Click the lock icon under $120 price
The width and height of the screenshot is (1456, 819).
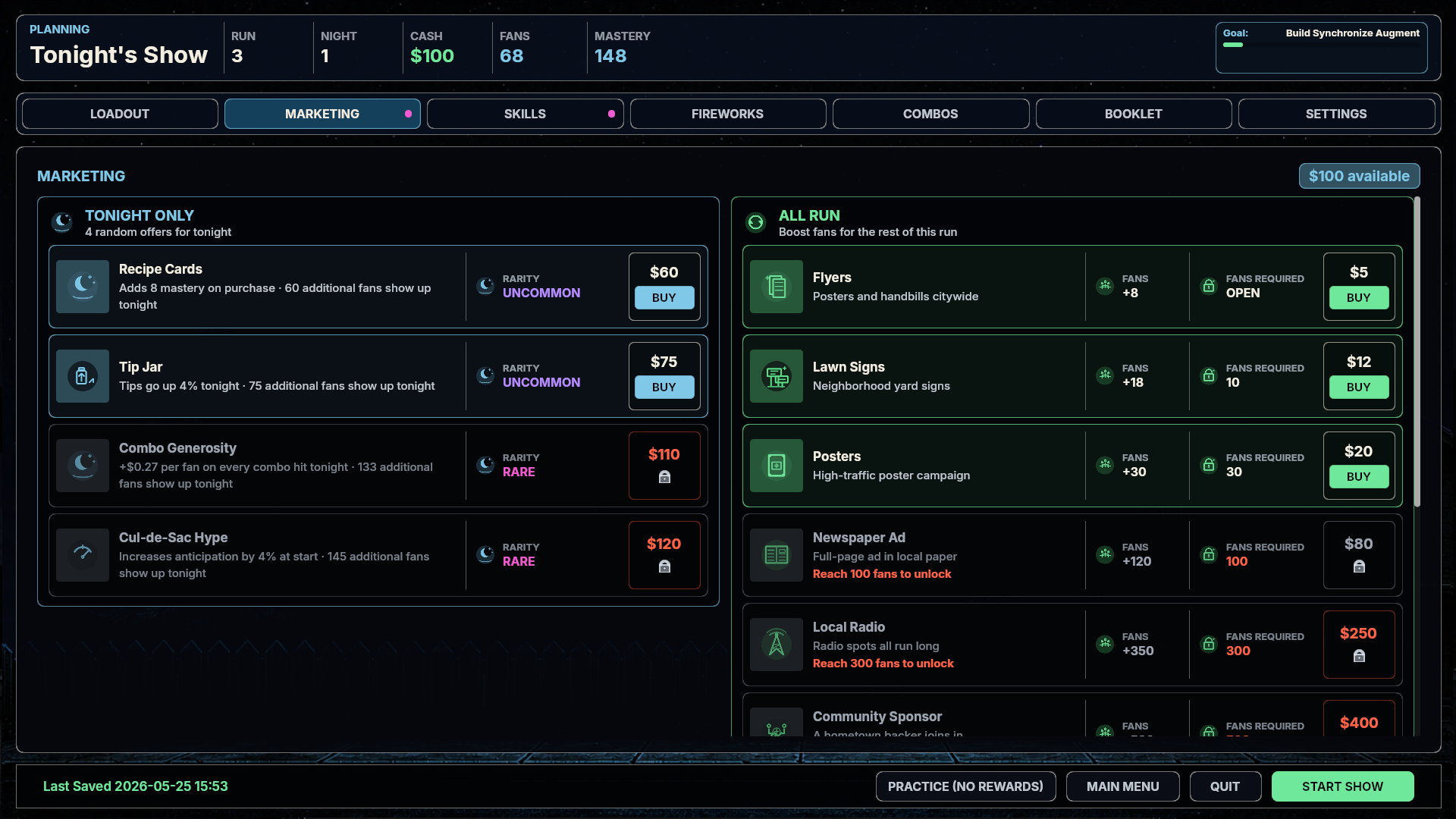click(x=664, y=566)
